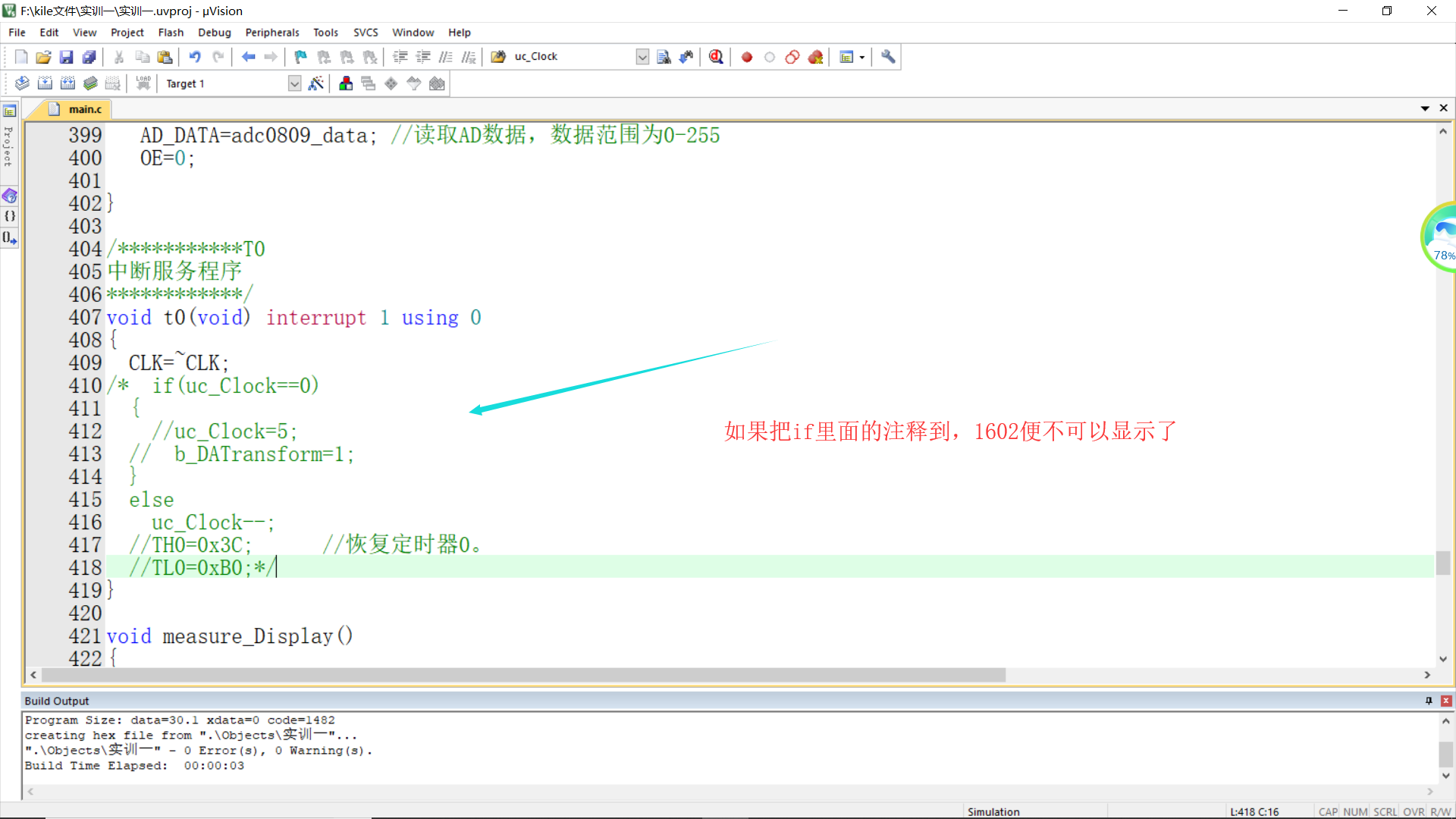The height and width of the screenshot is (819, 1456).
Task: Pin the Build Output panel
Action: [x=1429, y=701]
